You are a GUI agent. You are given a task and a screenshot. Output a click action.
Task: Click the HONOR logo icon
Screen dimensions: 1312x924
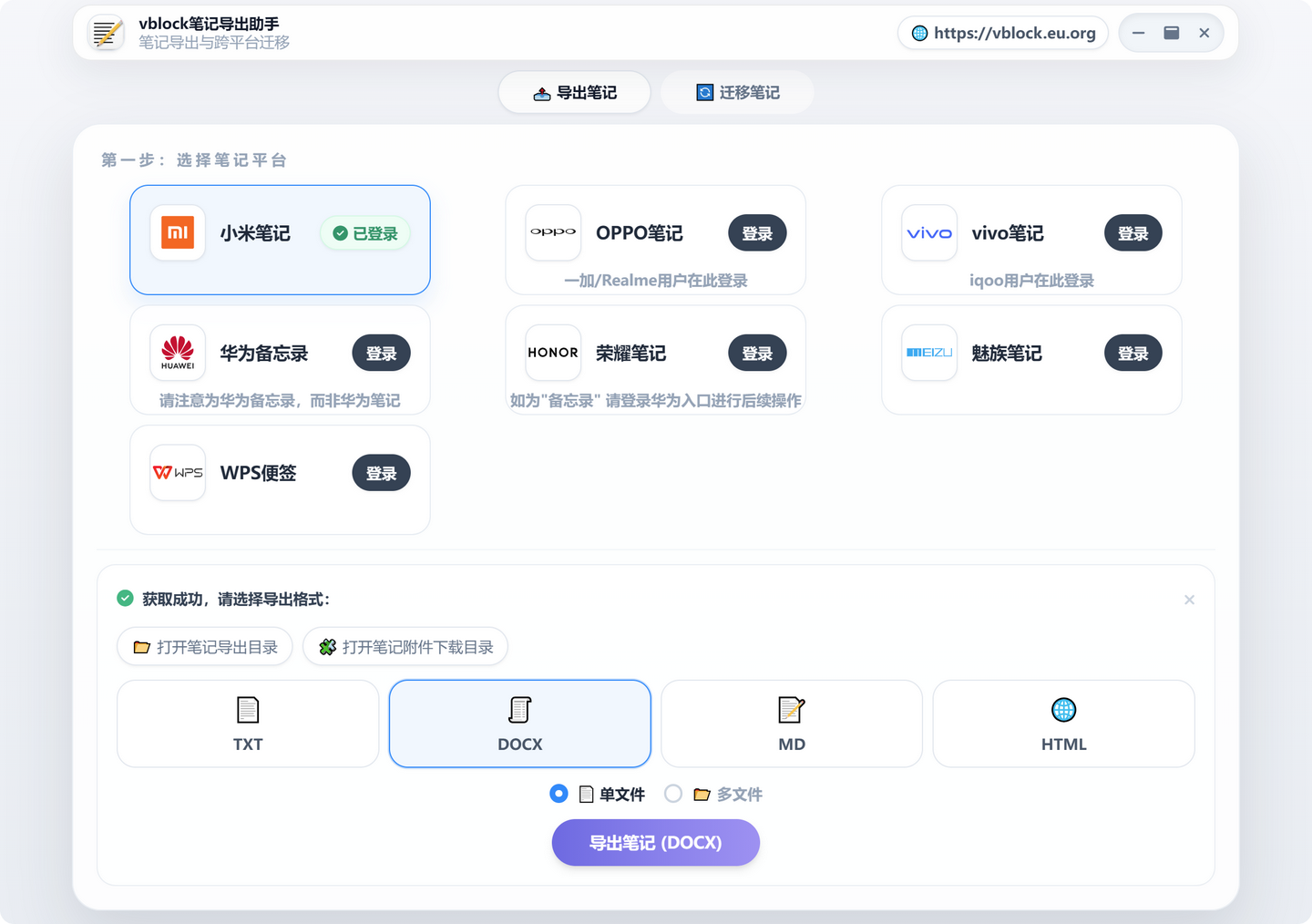553,353
